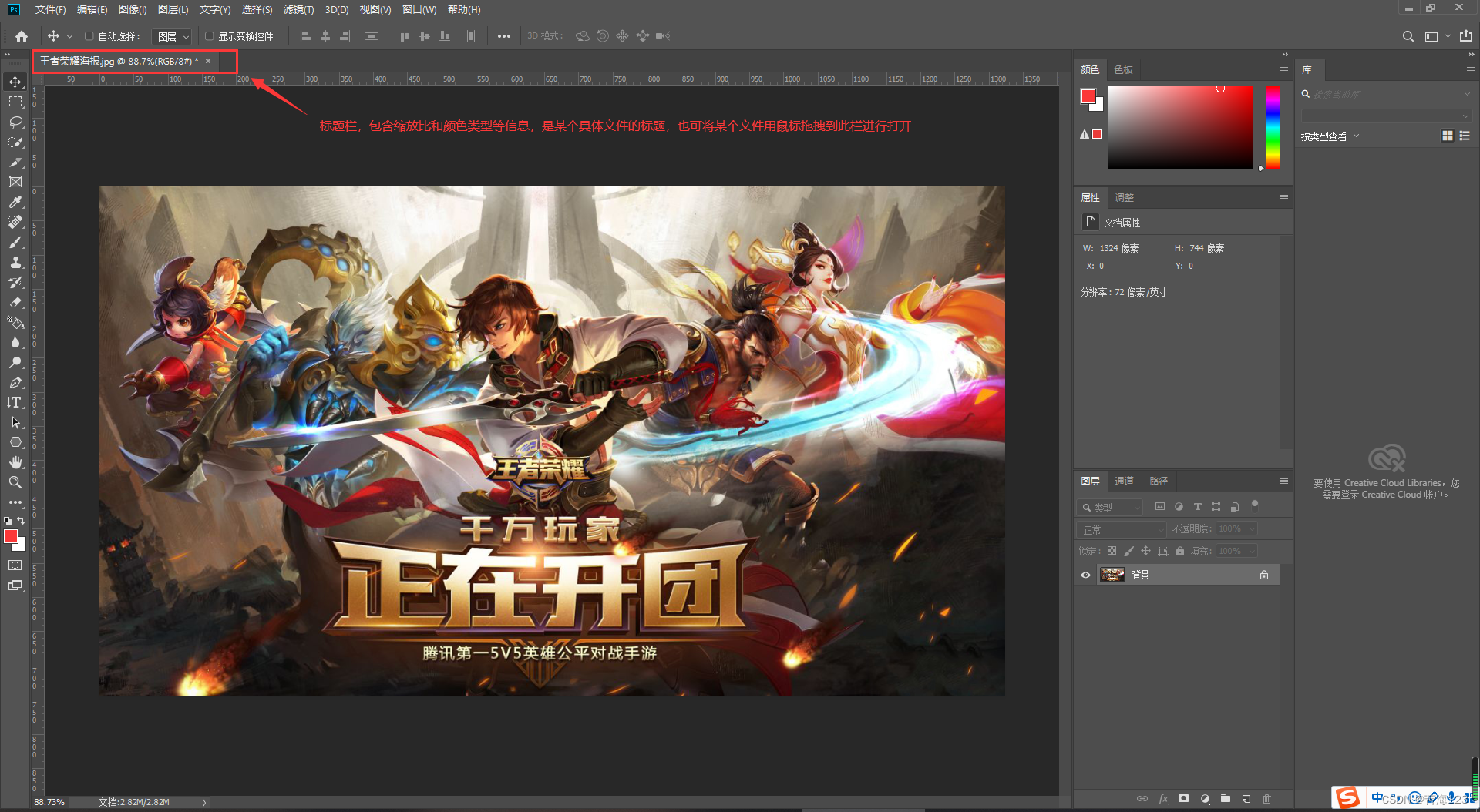Viewport: 1480px width, 812px height.
Task: Select the Rectangular Marquee tool
Action: pyautogui.click(x=15, y=102)
